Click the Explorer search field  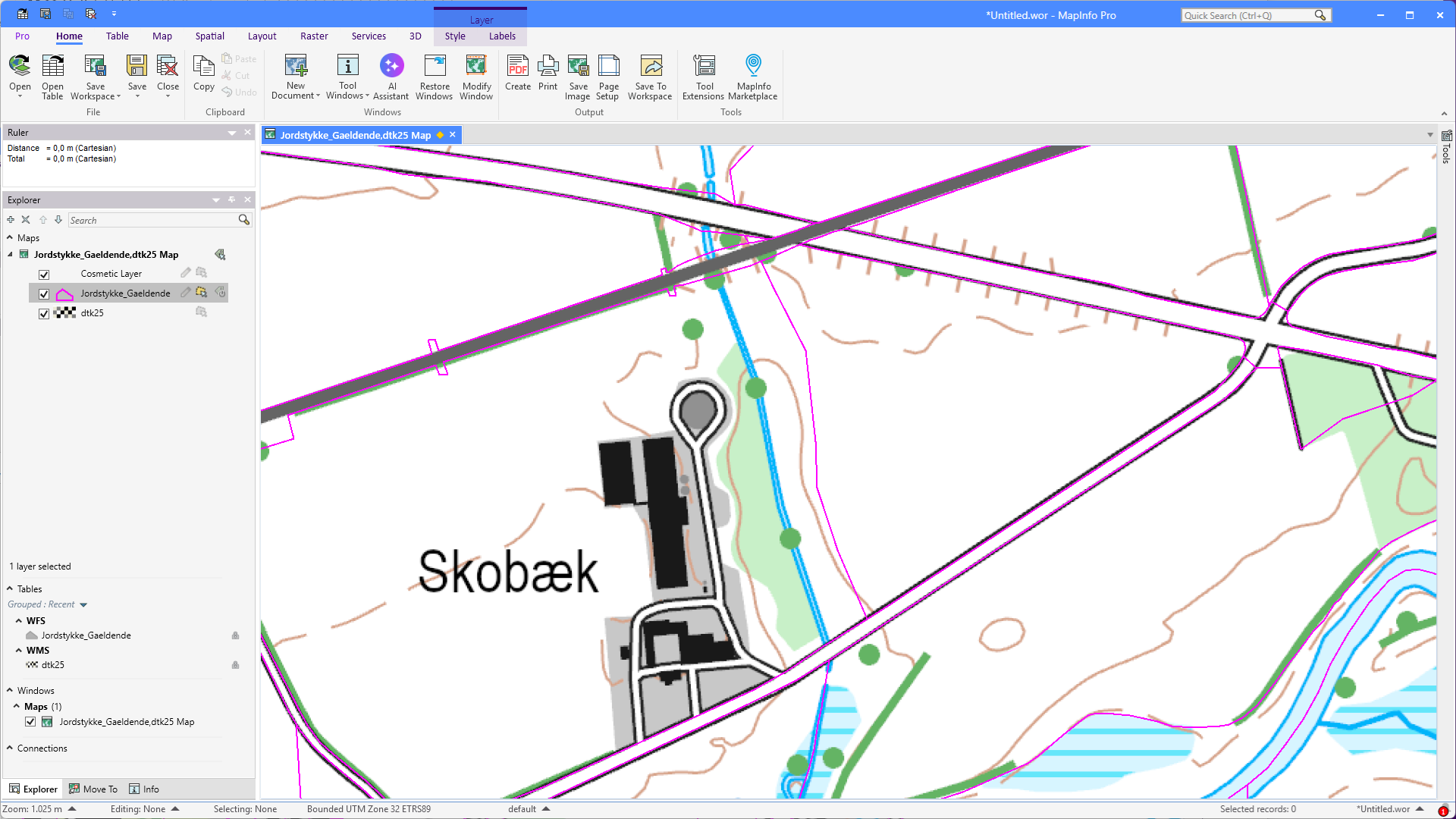[x=152, y=221]
